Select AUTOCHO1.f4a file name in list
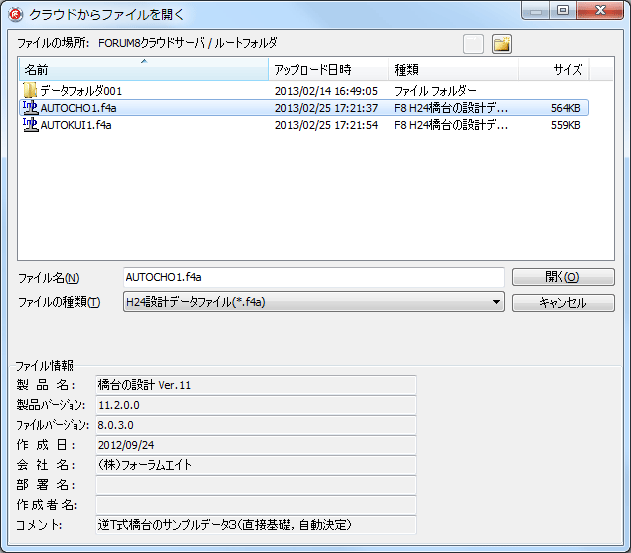 (78, 108)
